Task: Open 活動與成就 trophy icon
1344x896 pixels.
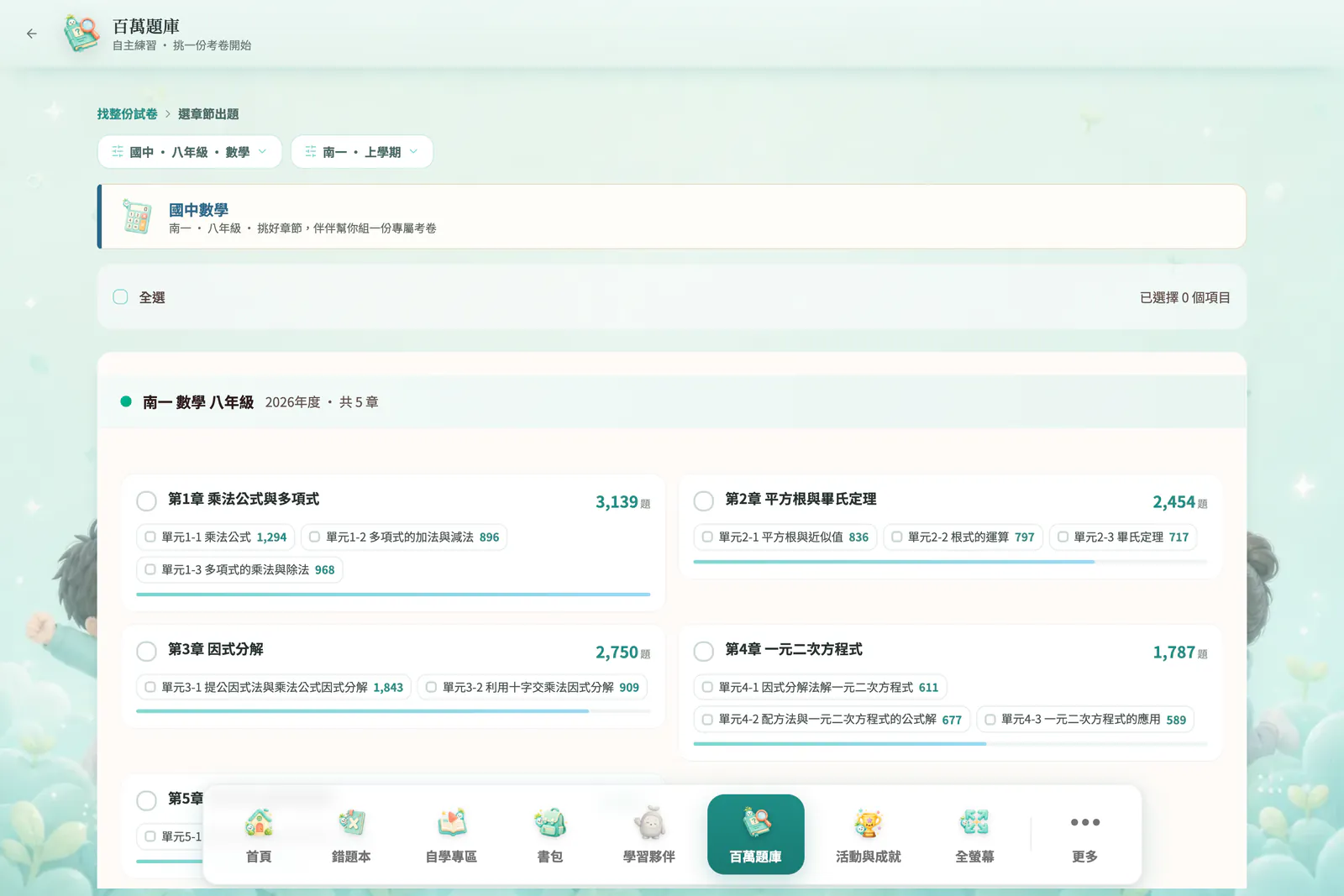Action: pos(868,823)
